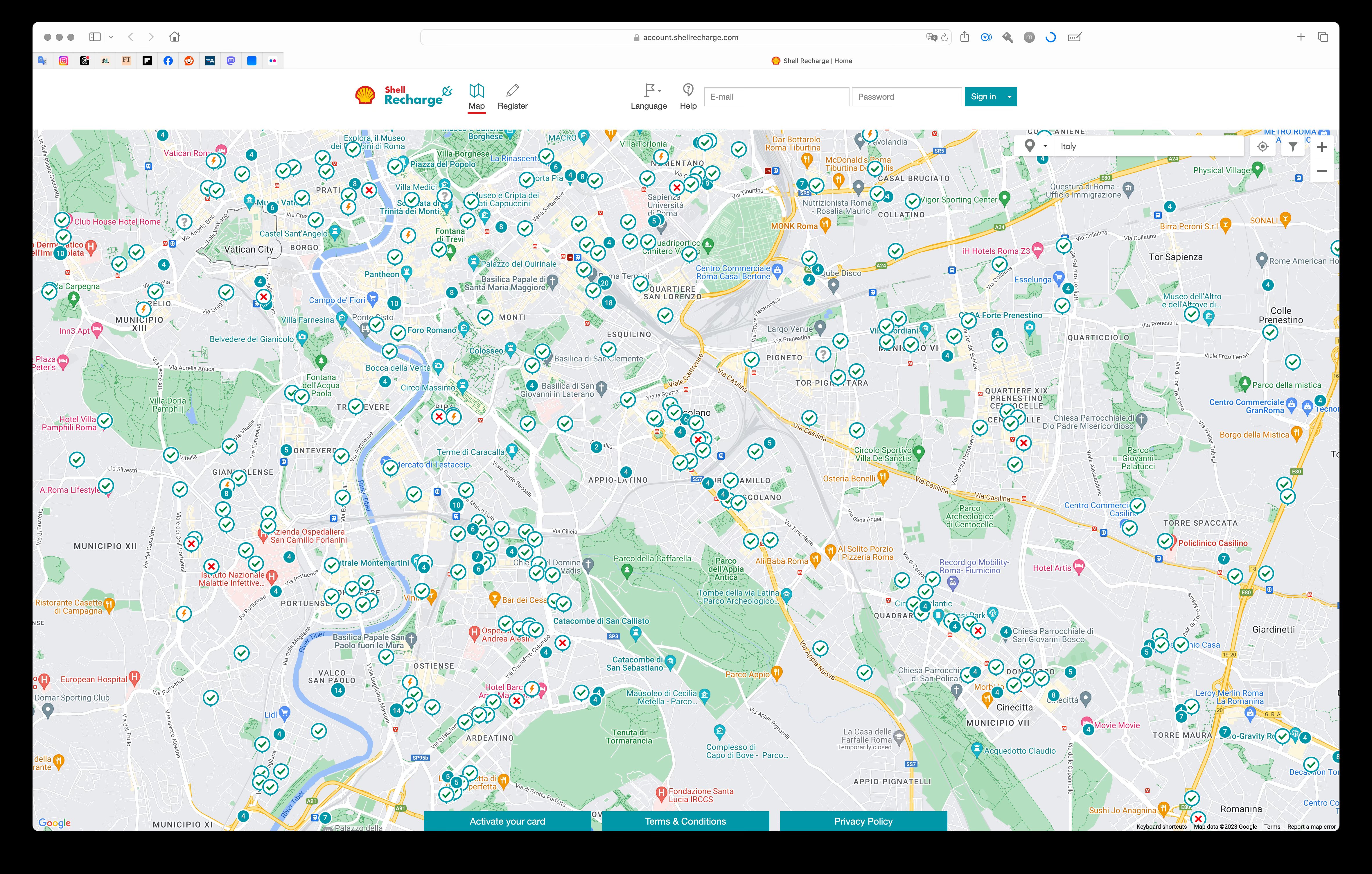Expand the sidebar tab group chevron
The image size is (1372, 874).
tap(111, 37)
